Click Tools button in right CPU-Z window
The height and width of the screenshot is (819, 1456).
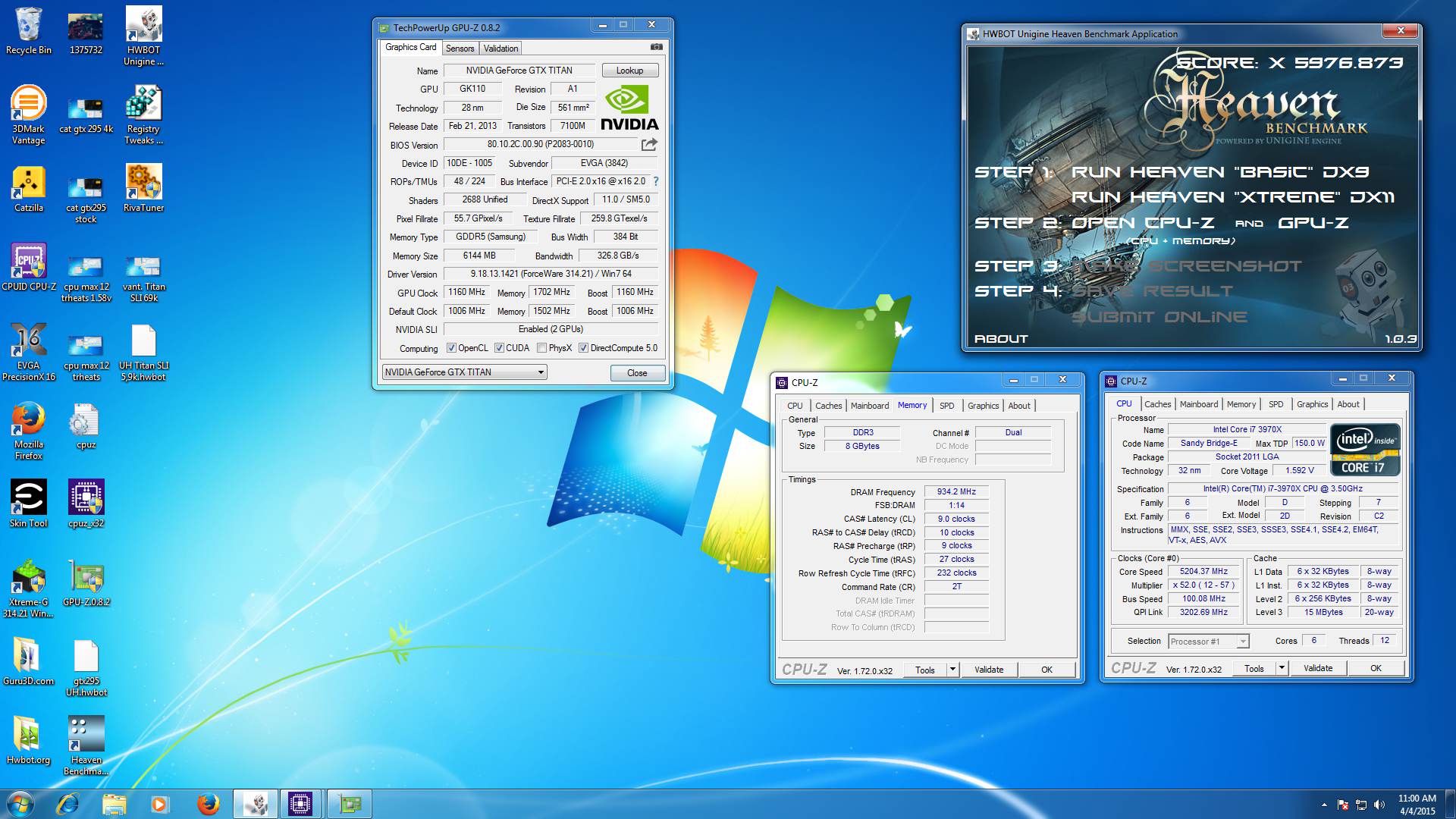pos(1254,668)
